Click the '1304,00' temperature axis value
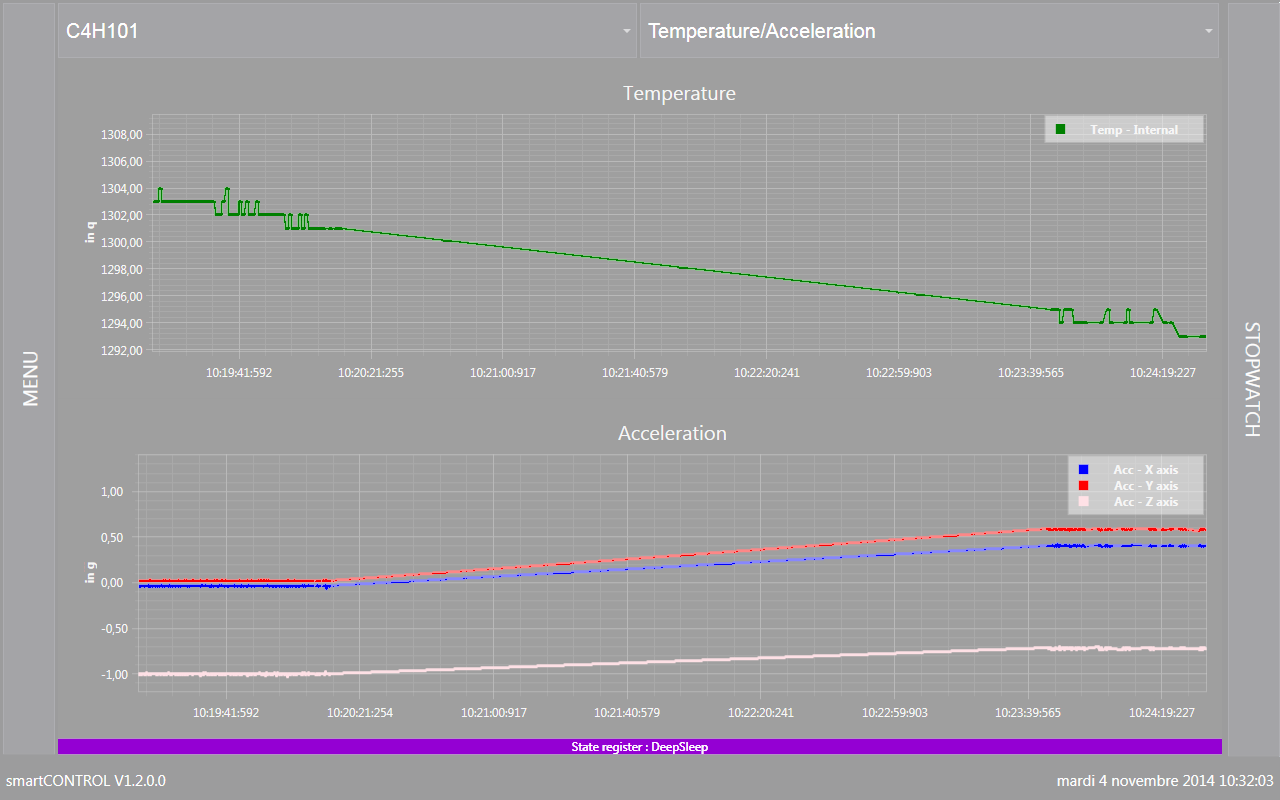Image resolution: width=1280 pixels, height=800 pixels. (122, 189)
